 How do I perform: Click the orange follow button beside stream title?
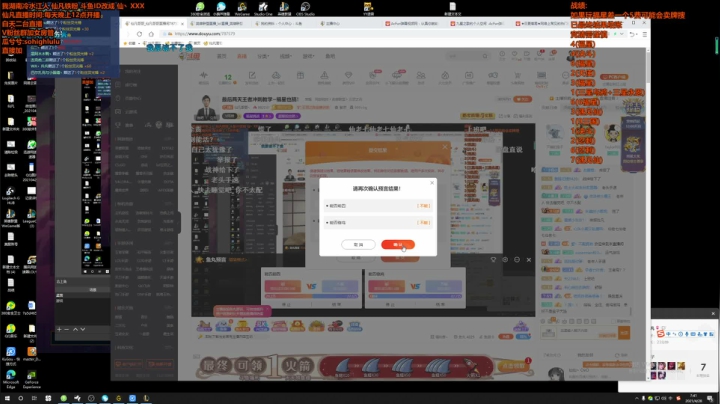coord(522,99)
